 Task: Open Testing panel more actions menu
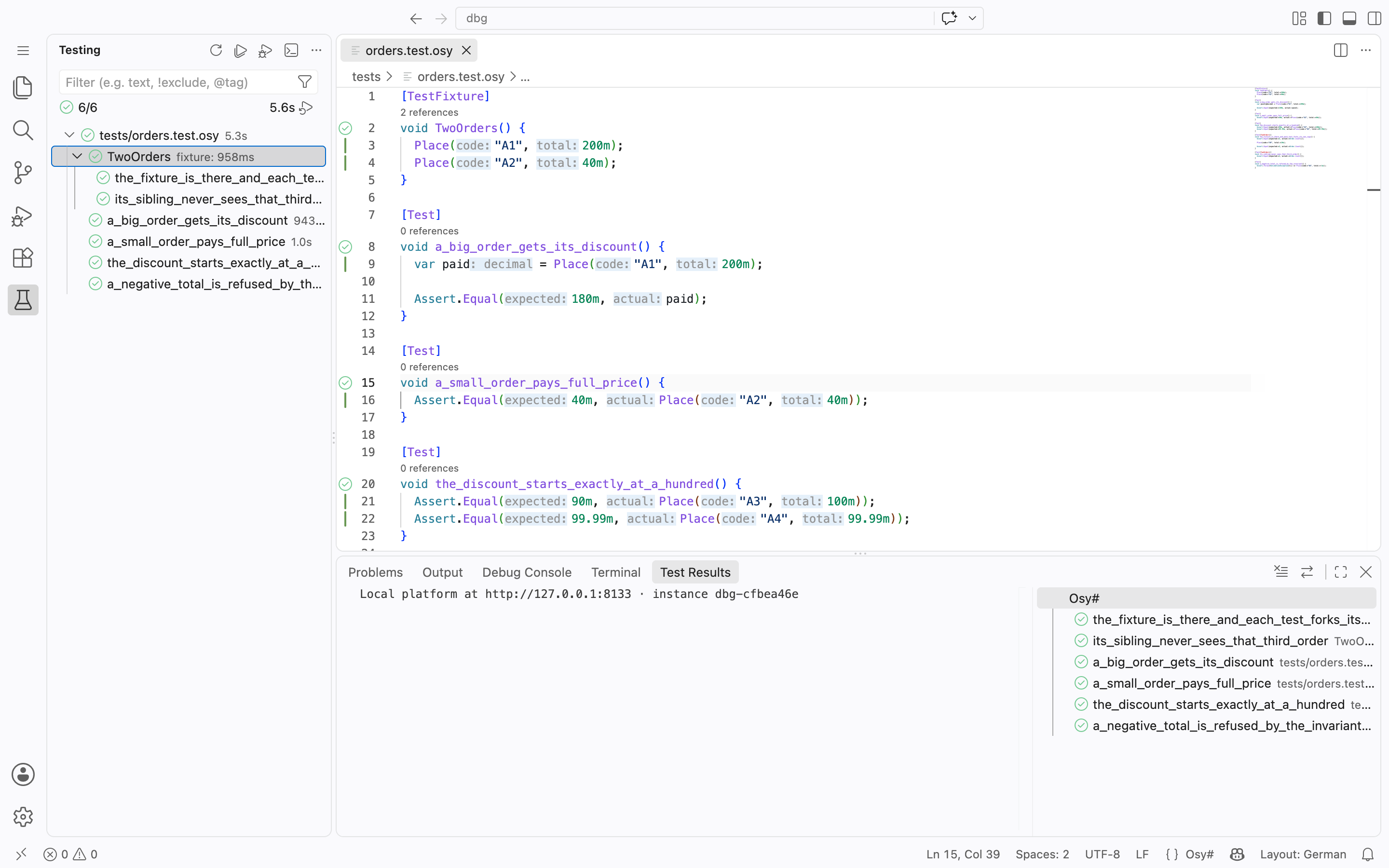click(x=316, y=51)
